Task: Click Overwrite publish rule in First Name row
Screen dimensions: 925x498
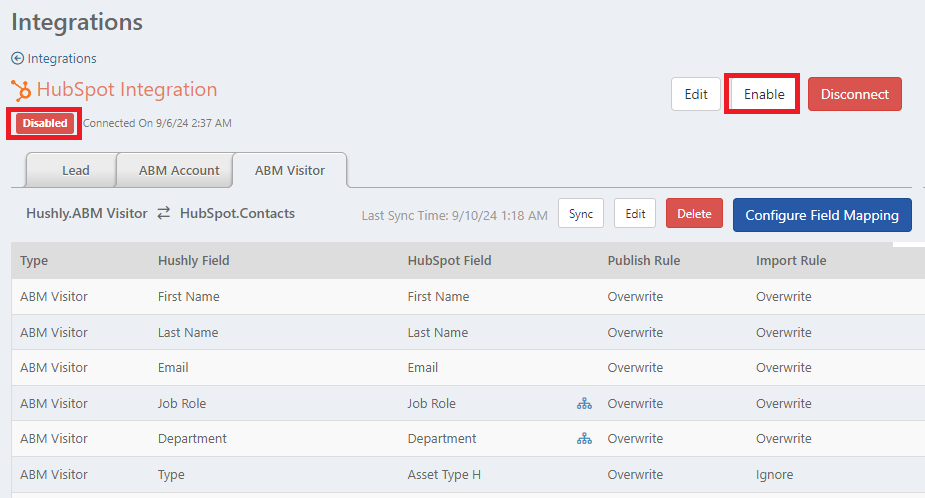Action: pos(635,296)
